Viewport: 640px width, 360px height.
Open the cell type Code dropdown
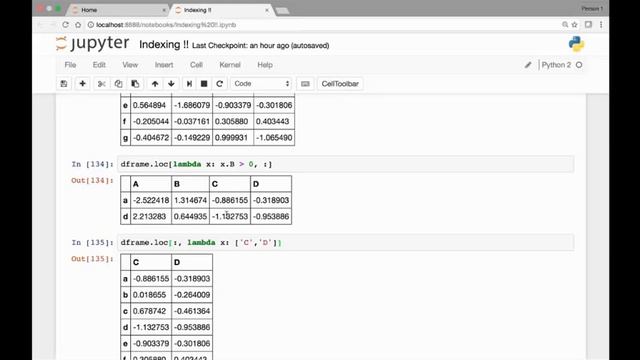[261, 84]
